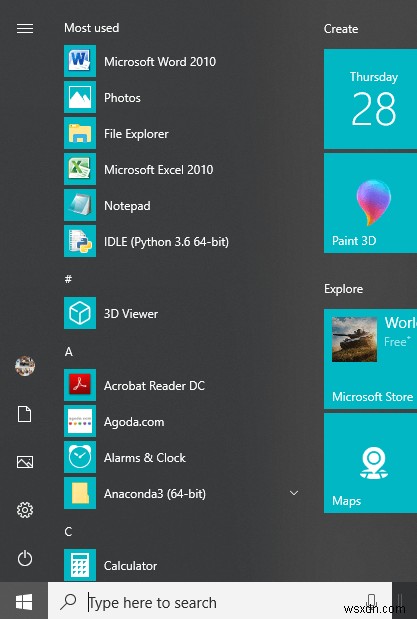
Task: Open the Paint 3D tile
Action: coord(370,203)
